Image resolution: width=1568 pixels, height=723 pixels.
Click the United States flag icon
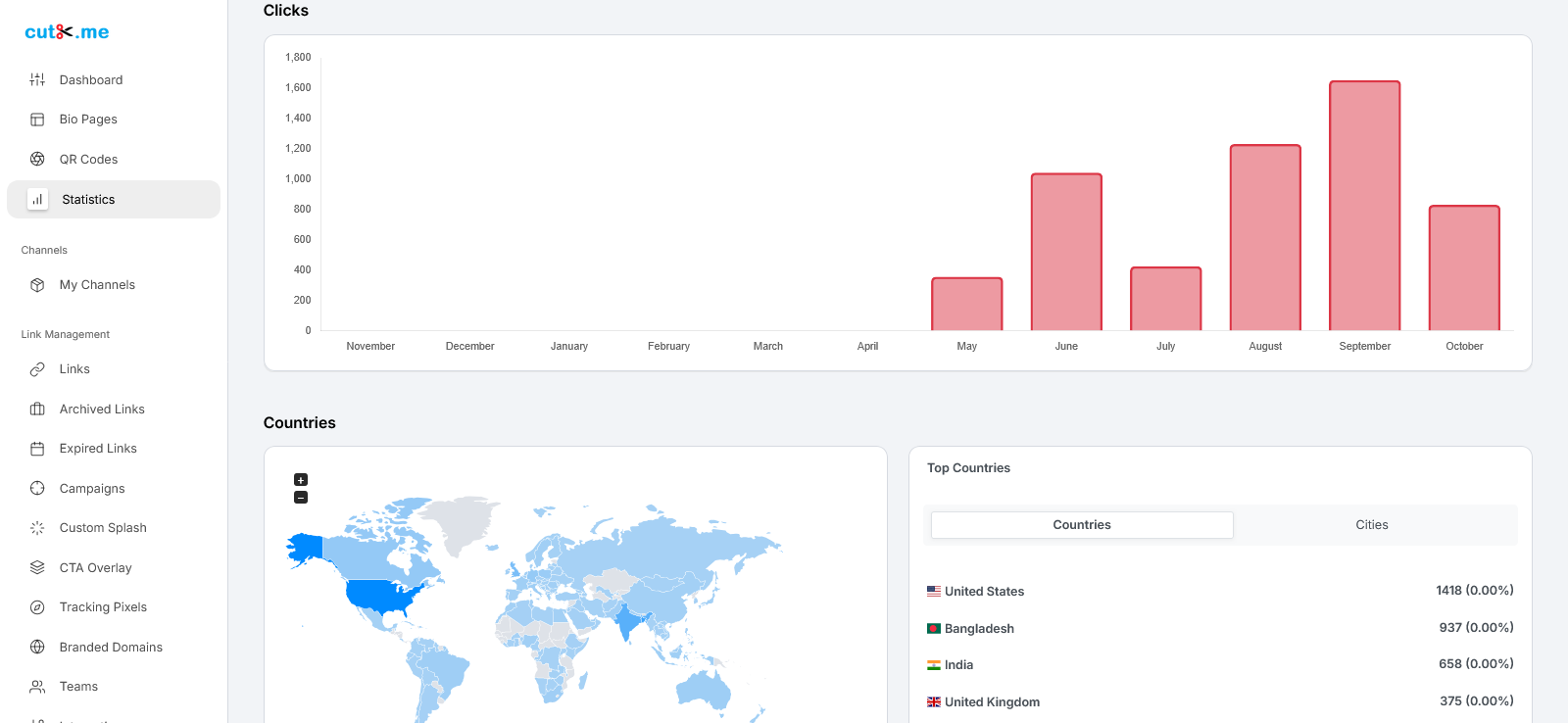[x=934, y=592]
